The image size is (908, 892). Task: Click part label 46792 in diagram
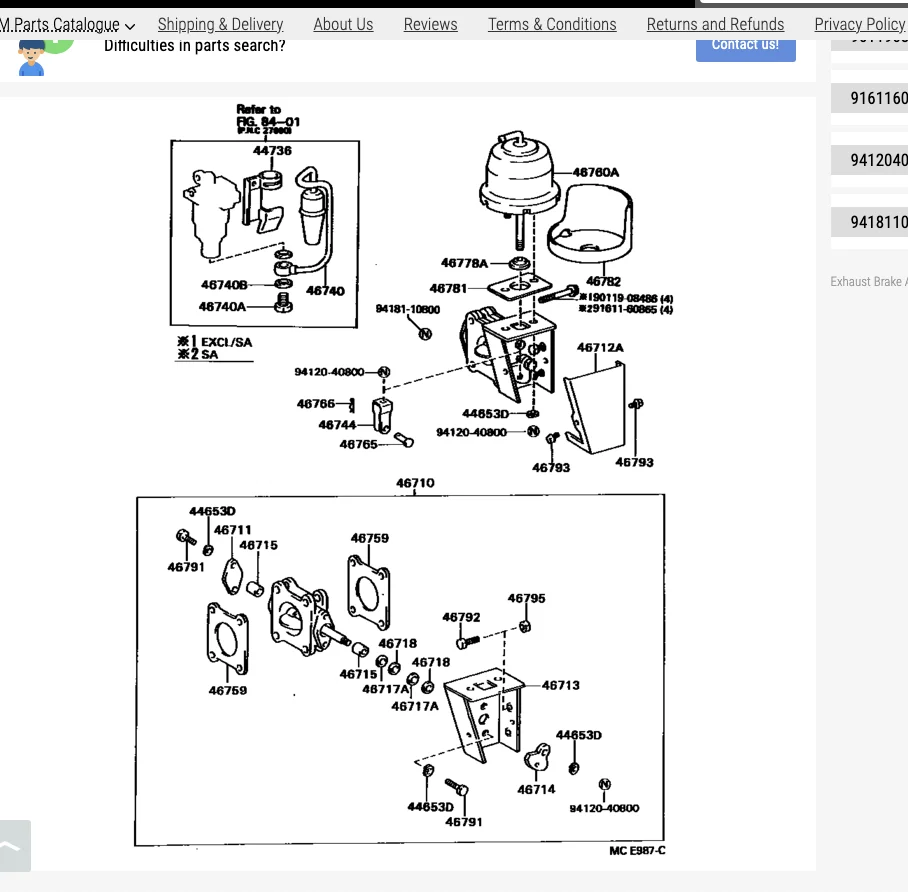[461, 617]
